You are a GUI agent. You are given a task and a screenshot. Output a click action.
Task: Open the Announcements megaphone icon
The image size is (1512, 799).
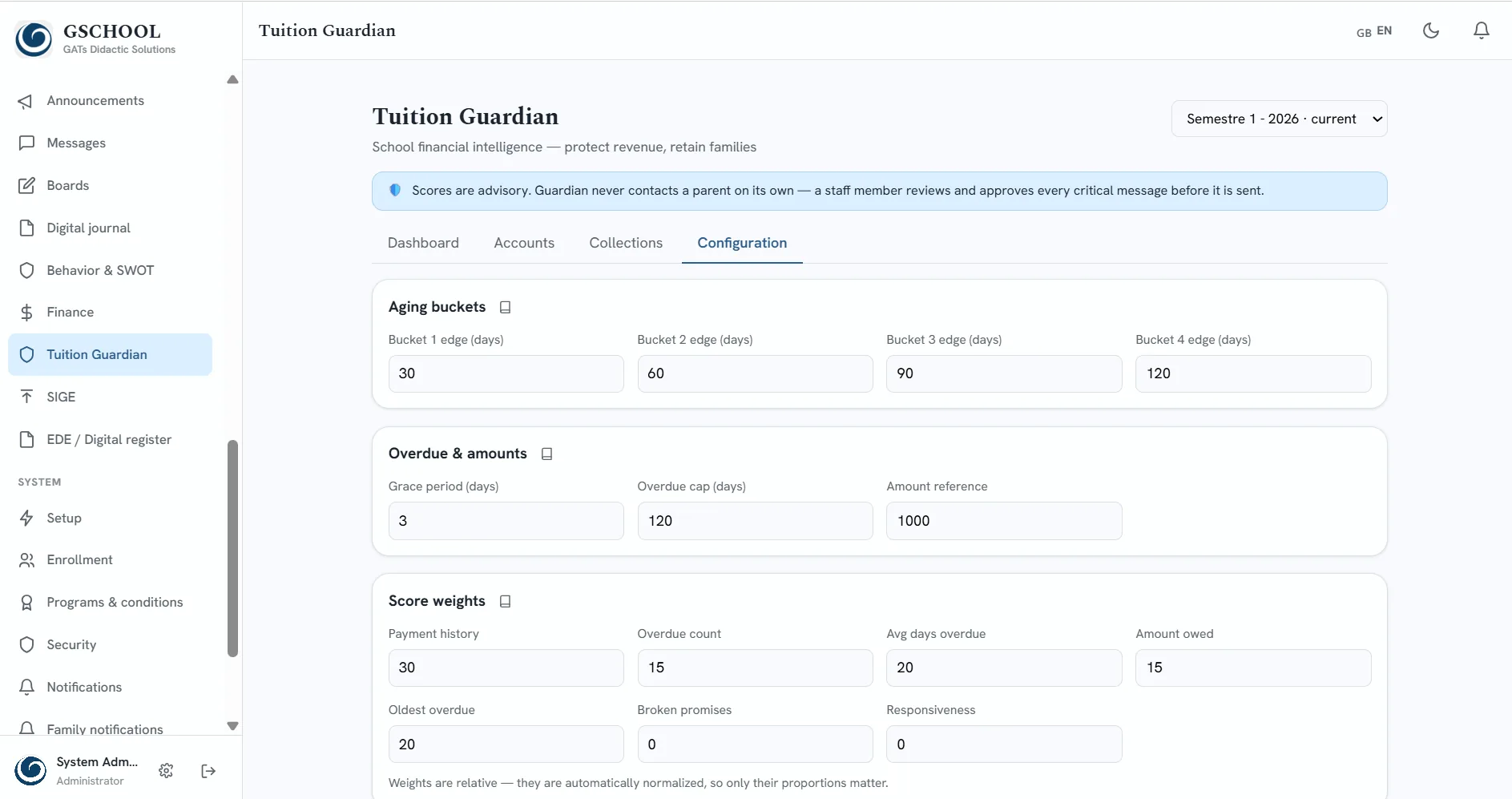coord(26,101)
